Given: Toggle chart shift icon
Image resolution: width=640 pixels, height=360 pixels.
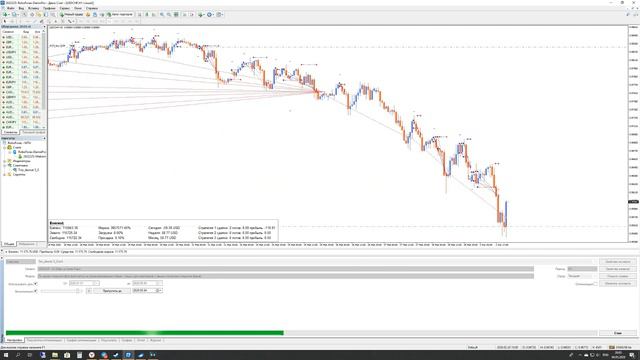Looking at the screenshot, I should pos(192,14).
